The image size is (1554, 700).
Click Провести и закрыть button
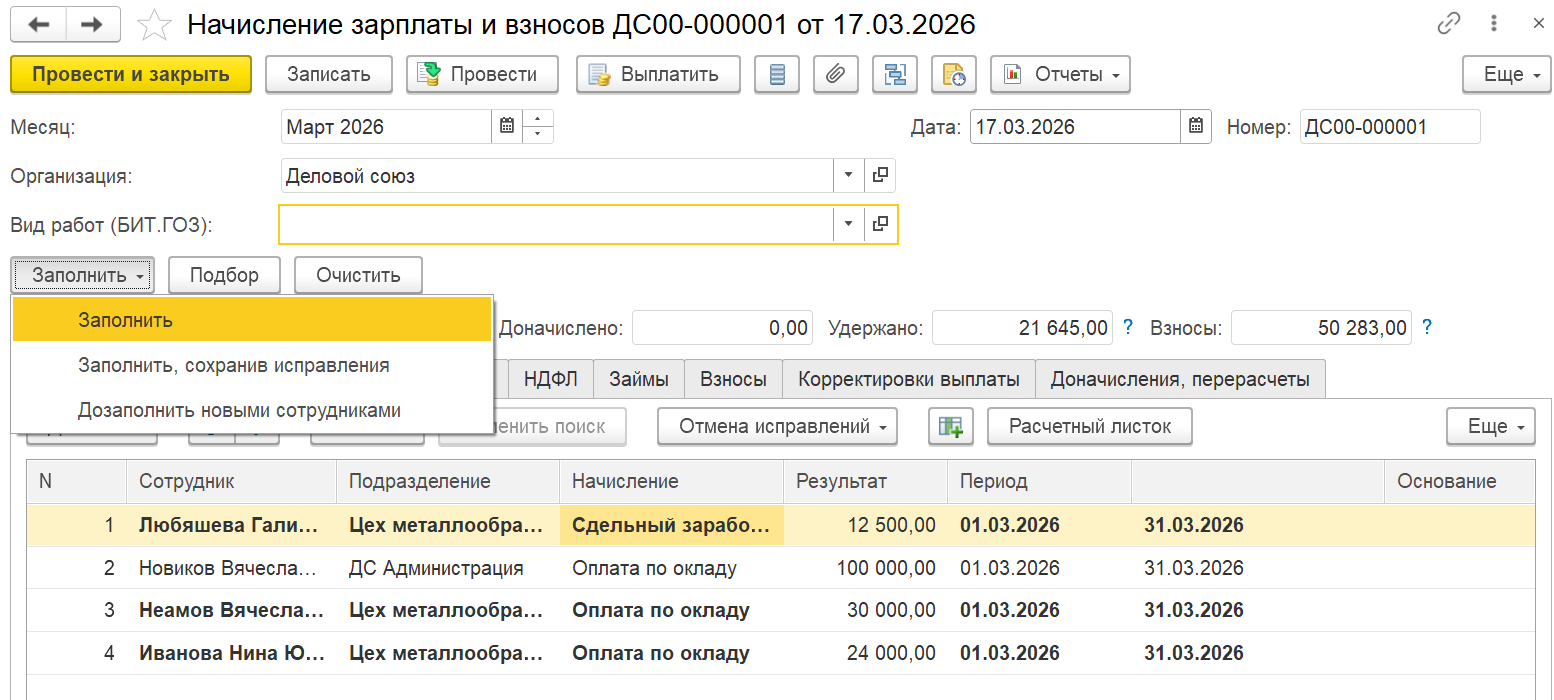coord(131,74)
